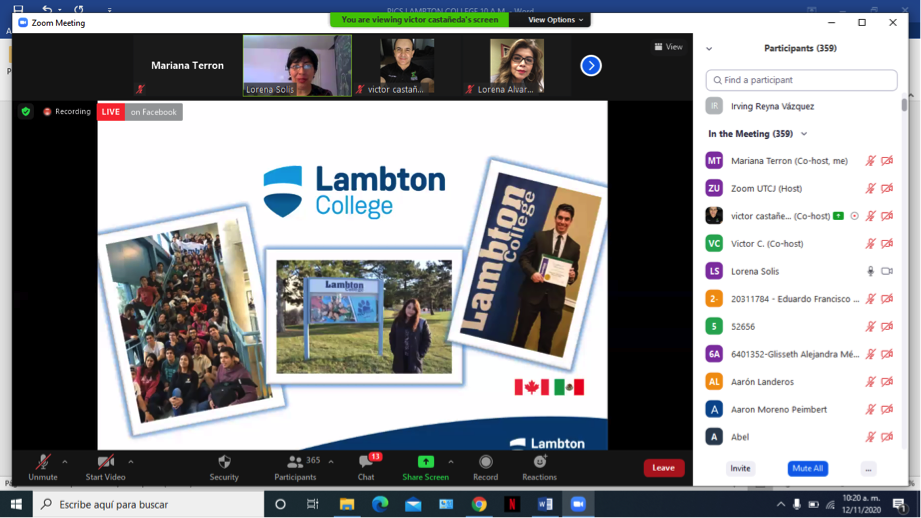Open Google Chrome from the taskbar
This screenshot has height=518, width=921.
coord(479,504)
